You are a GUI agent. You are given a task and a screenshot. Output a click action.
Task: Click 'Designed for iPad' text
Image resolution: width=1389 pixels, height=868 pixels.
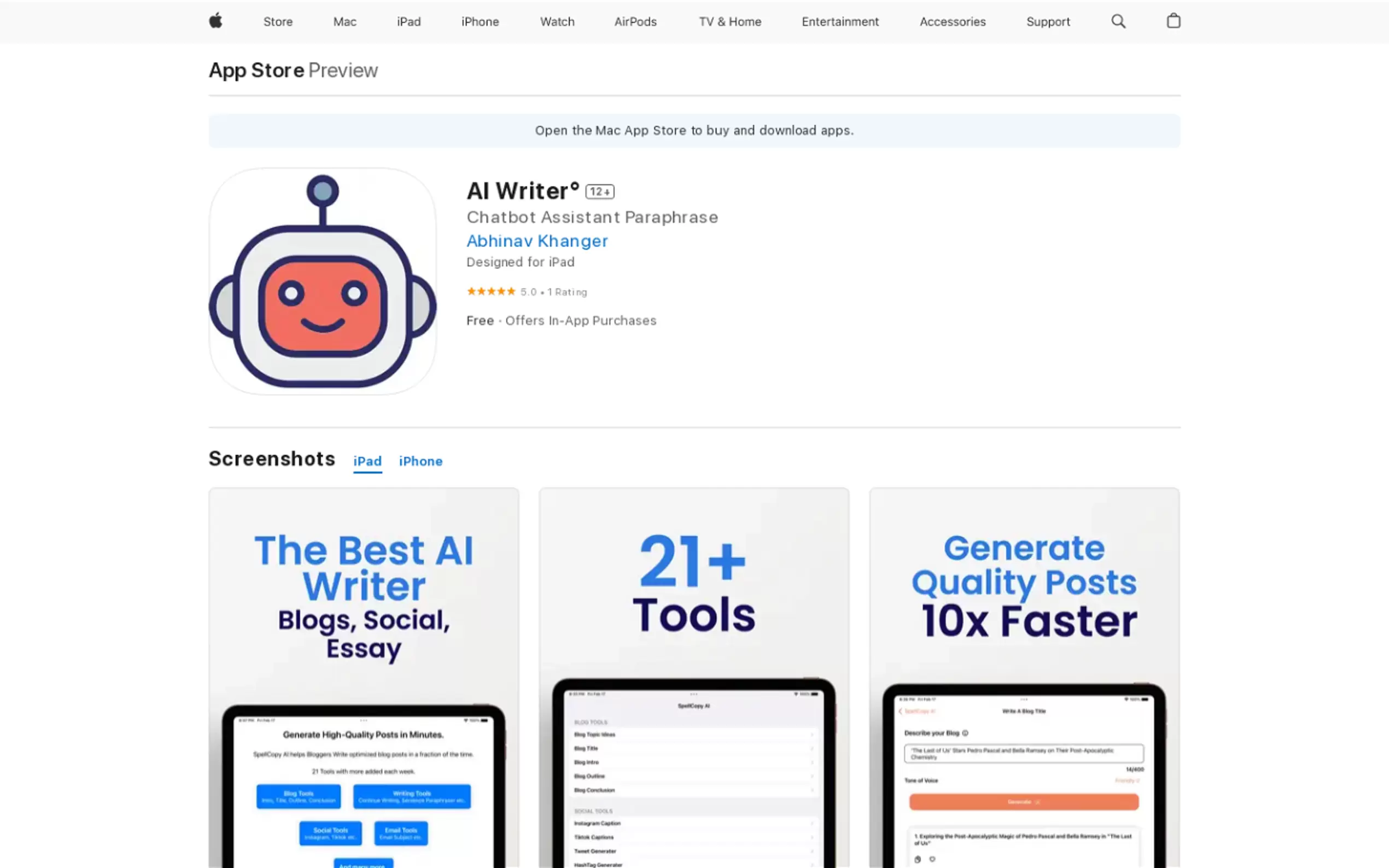(x=520, y=262)
